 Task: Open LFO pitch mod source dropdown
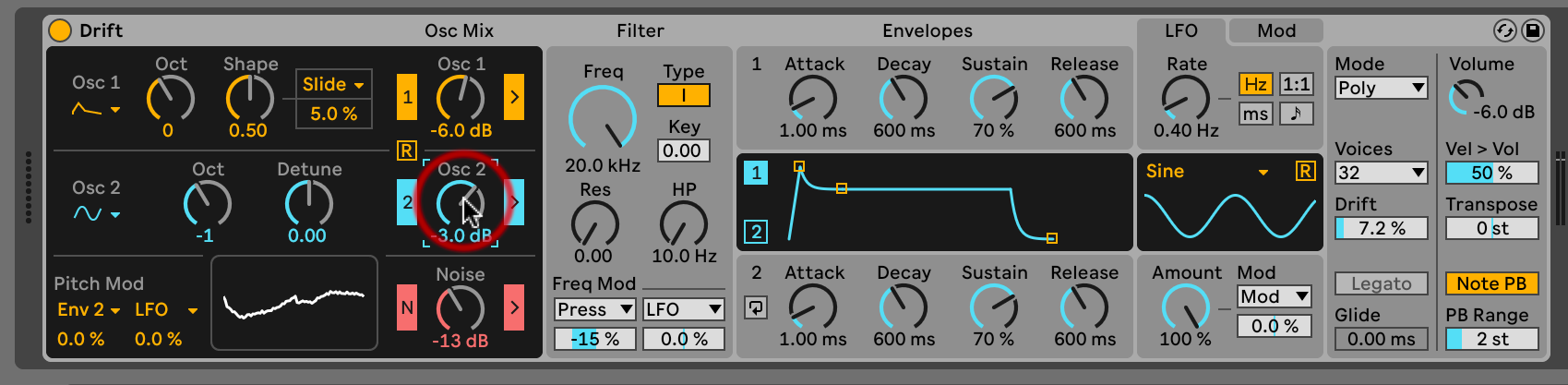pos(166,309)
